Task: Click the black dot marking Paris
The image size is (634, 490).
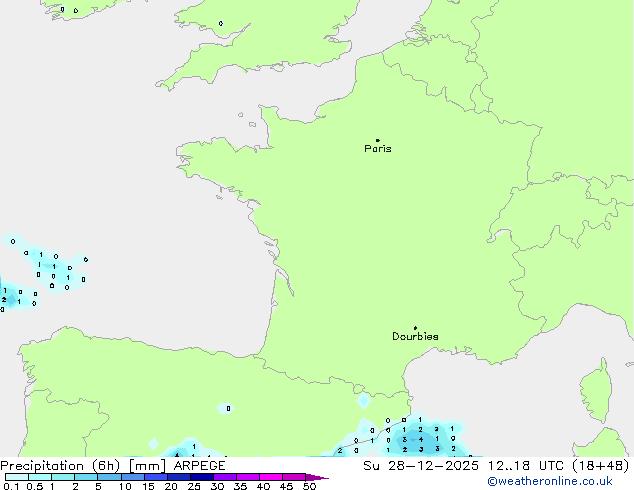Action: (x=378, y=140)
